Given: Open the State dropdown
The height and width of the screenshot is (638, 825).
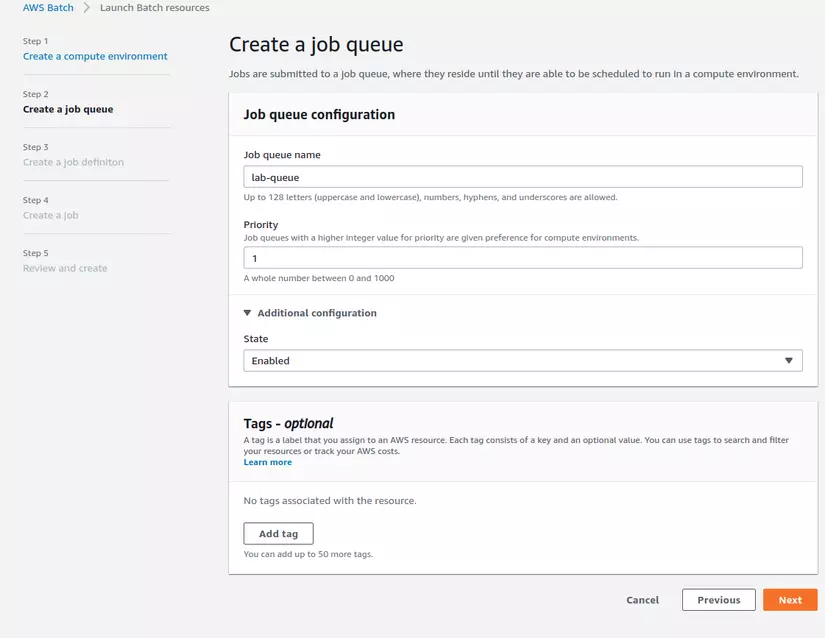Looking at the screenshot, I should pyautogui.click(x=523, y=359).
